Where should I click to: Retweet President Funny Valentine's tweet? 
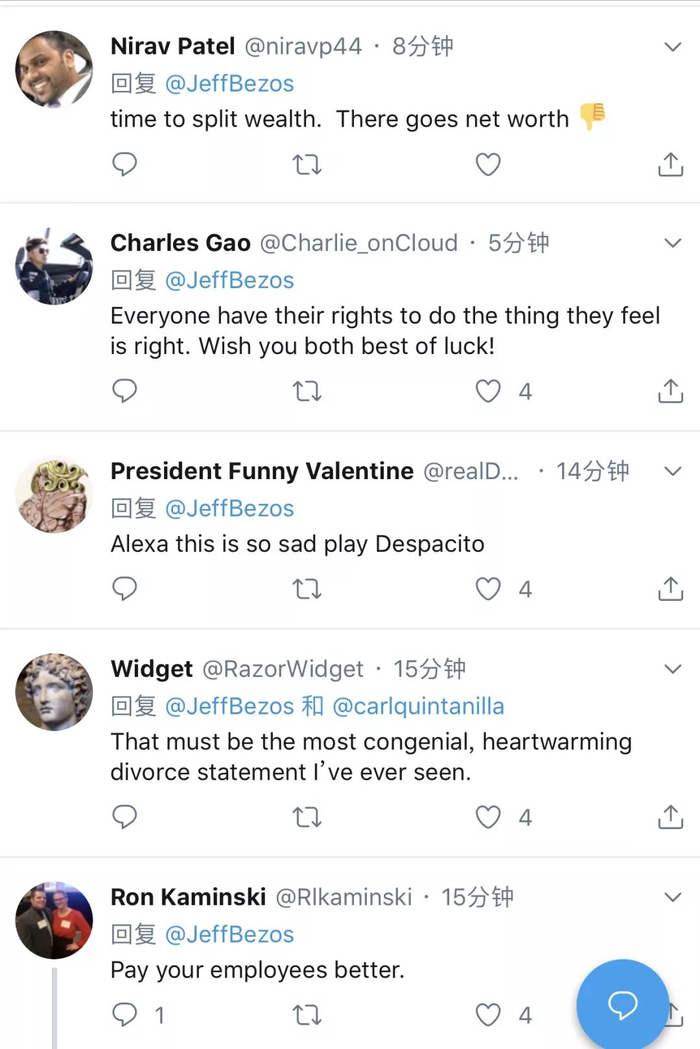click(306, 589)
